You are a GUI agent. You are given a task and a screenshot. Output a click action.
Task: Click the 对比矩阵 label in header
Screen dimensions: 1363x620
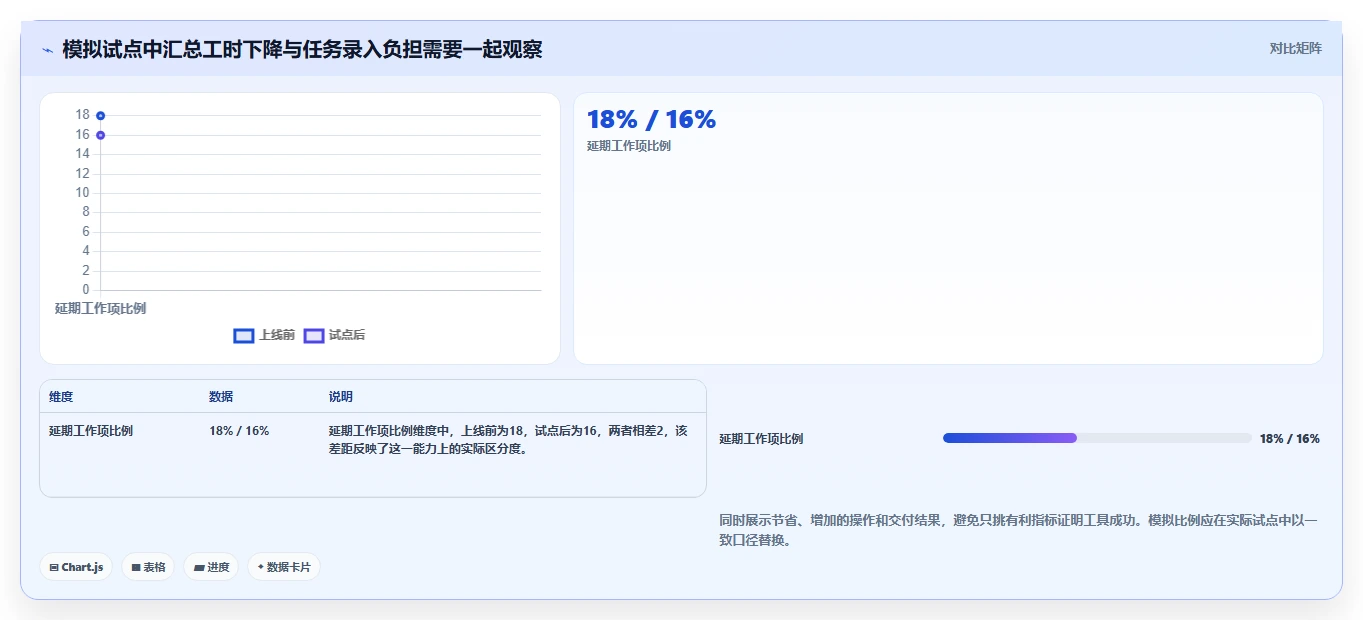1296,49
